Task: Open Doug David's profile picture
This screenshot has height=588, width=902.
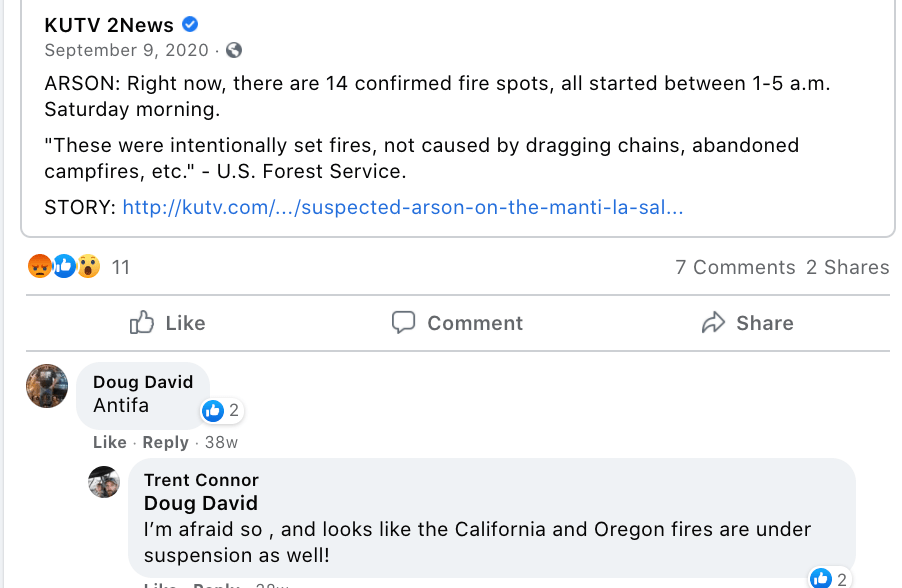Action: coord(47,386)
